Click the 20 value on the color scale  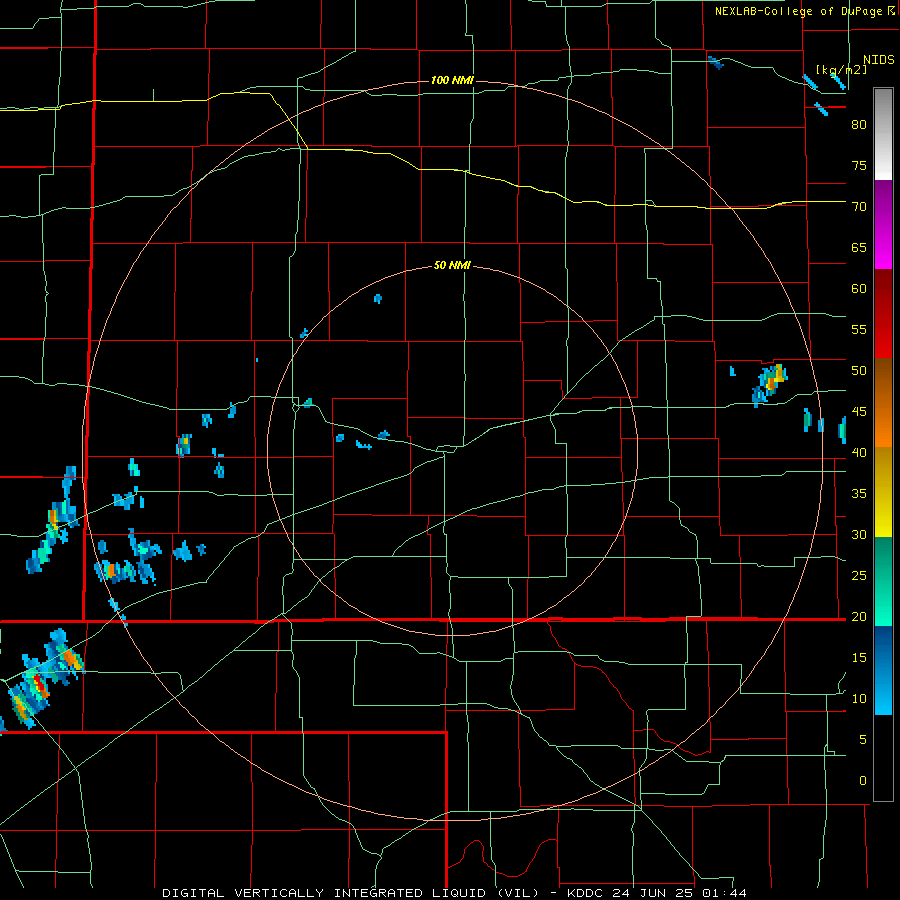click(859, 617)
